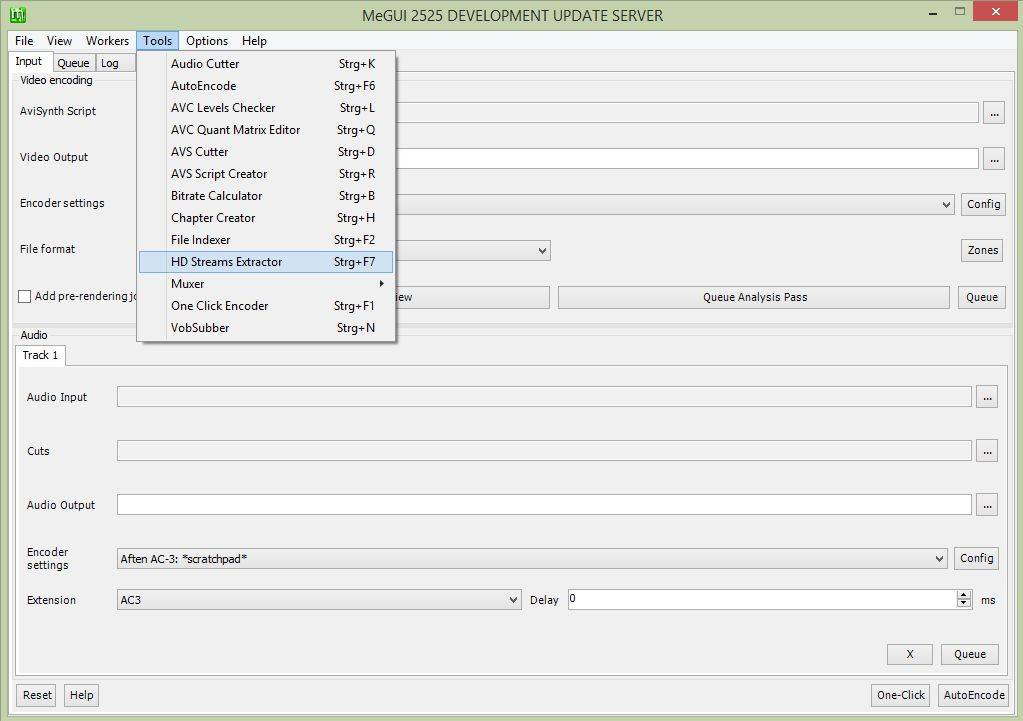The width and height of the screenshot is (1023, 721).
Task: Click the Cuts field
Action: click(x=544, y=451)
